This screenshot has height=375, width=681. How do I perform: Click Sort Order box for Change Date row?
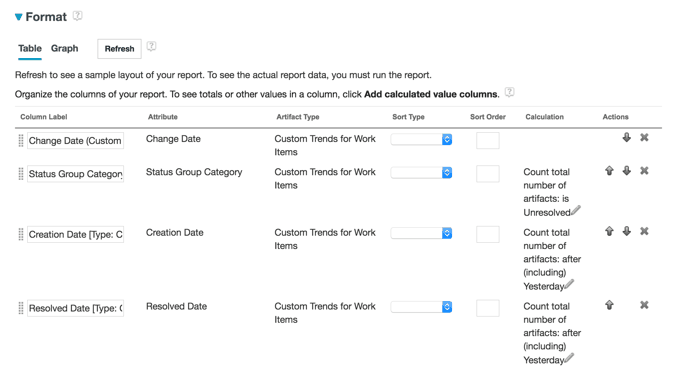488,140
